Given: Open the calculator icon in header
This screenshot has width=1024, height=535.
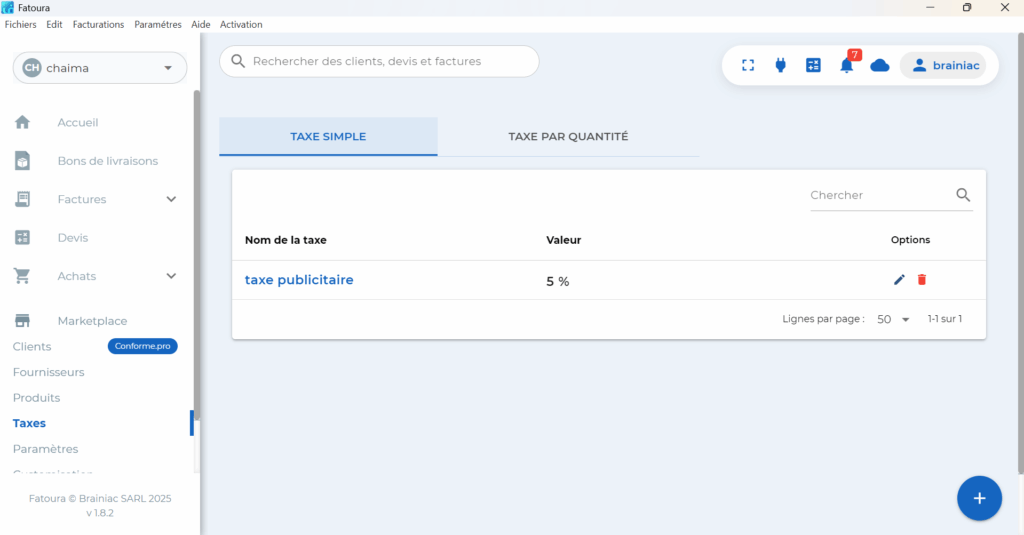Looking at the screenshot, I should coord(813,65).
